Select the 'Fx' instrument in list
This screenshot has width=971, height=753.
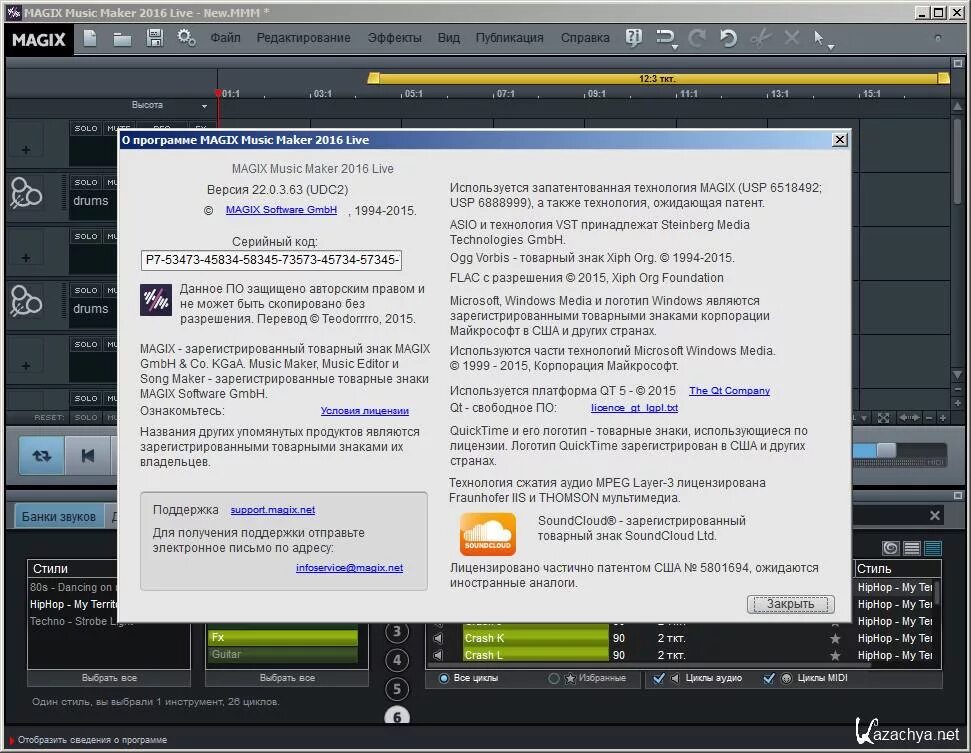284,637
